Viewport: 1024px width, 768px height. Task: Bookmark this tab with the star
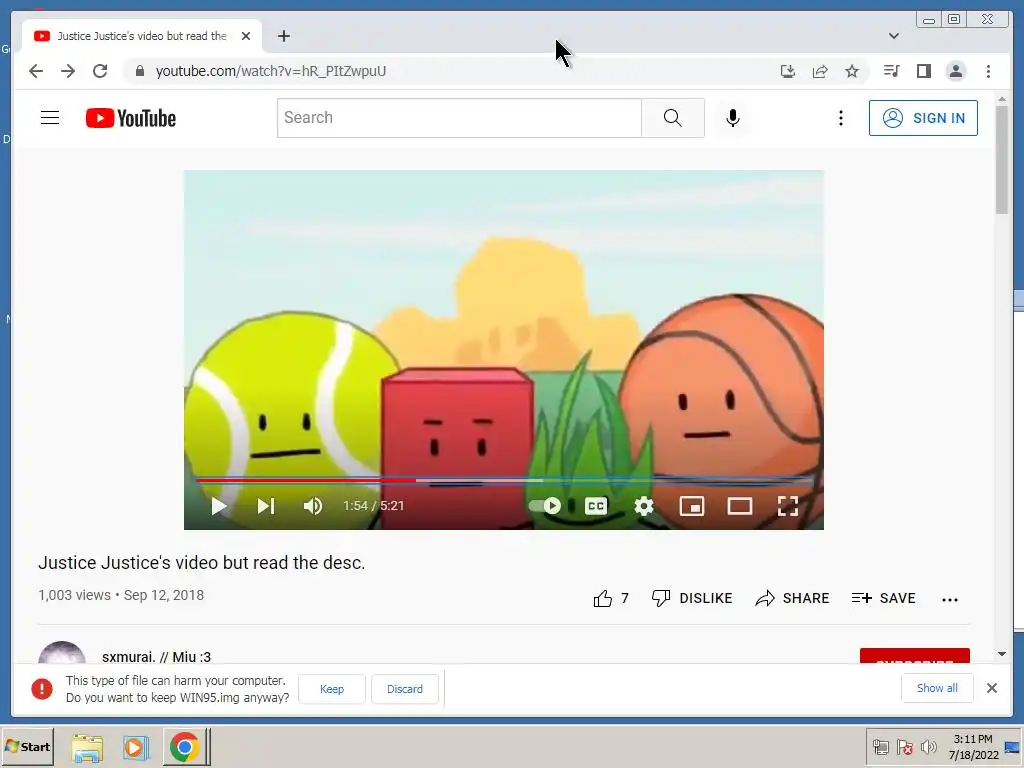[x=852, y=71]
